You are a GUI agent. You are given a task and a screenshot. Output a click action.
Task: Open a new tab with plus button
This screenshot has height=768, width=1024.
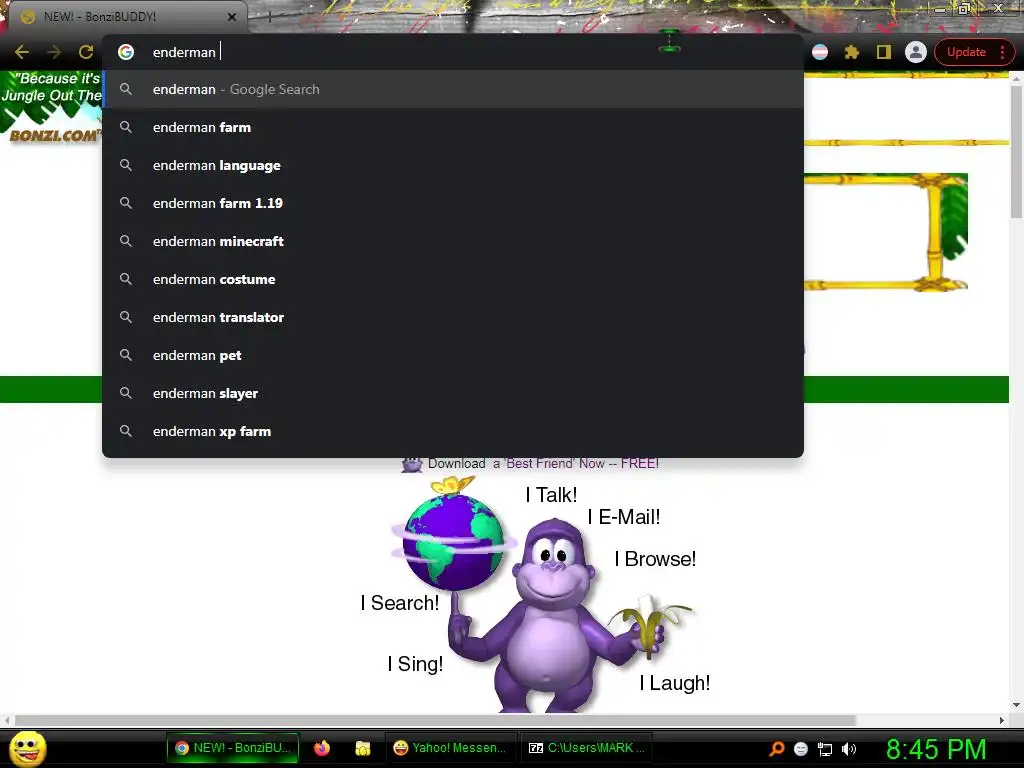click(268, 17)
